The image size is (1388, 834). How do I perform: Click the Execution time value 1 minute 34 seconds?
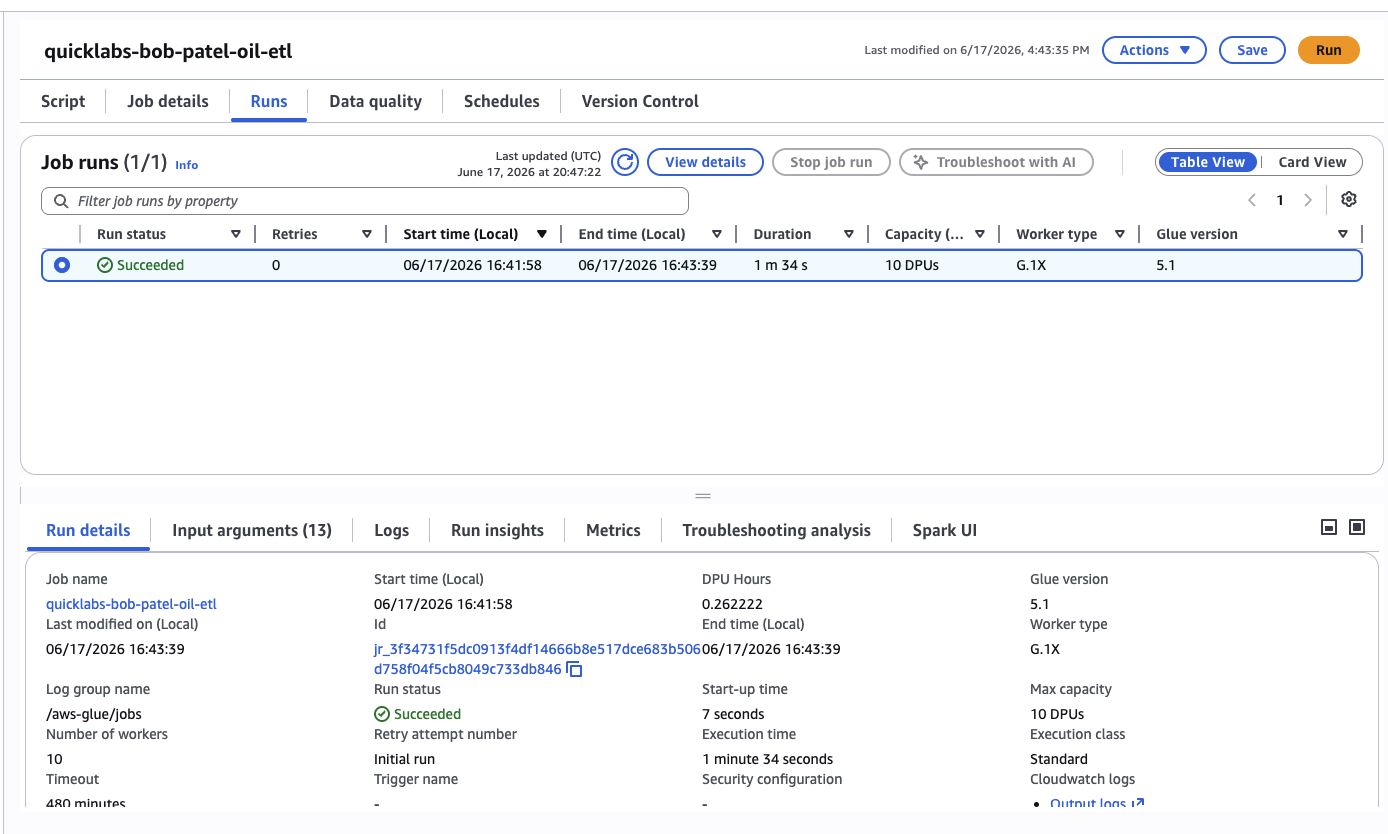(x=768, y=759)
